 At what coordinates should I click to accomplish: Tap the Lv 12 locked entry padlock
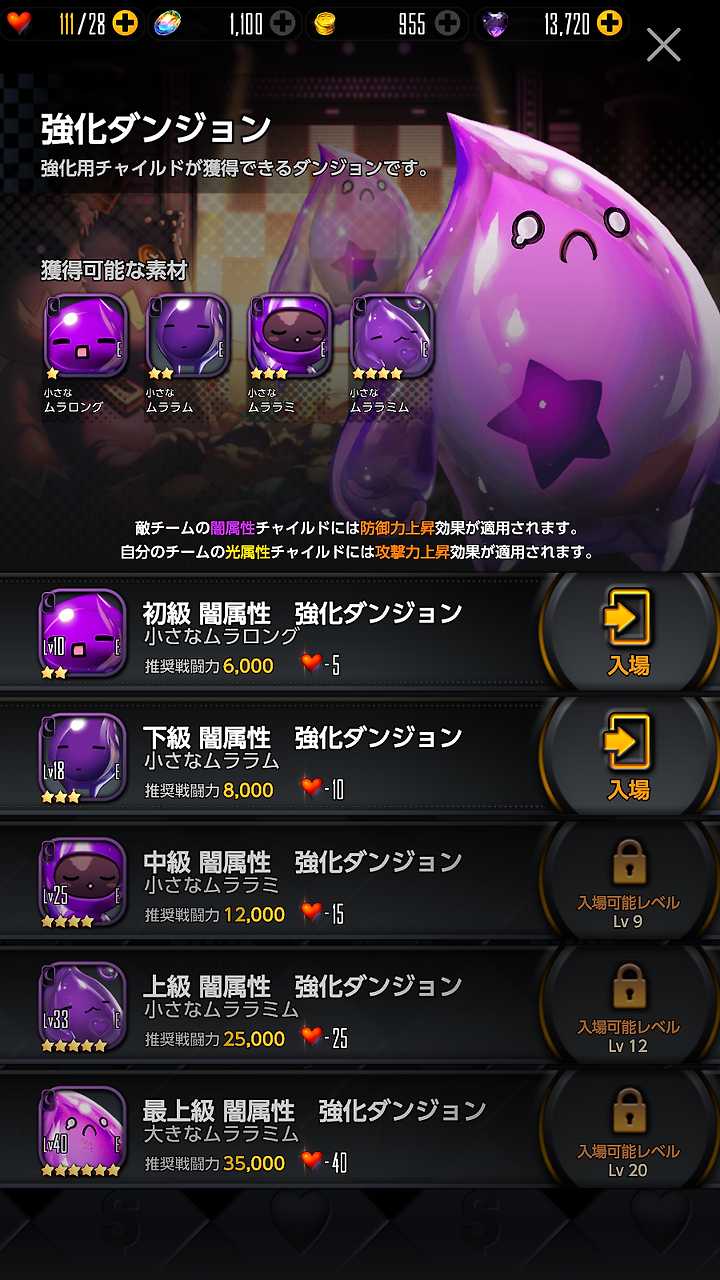pos(629,986)
